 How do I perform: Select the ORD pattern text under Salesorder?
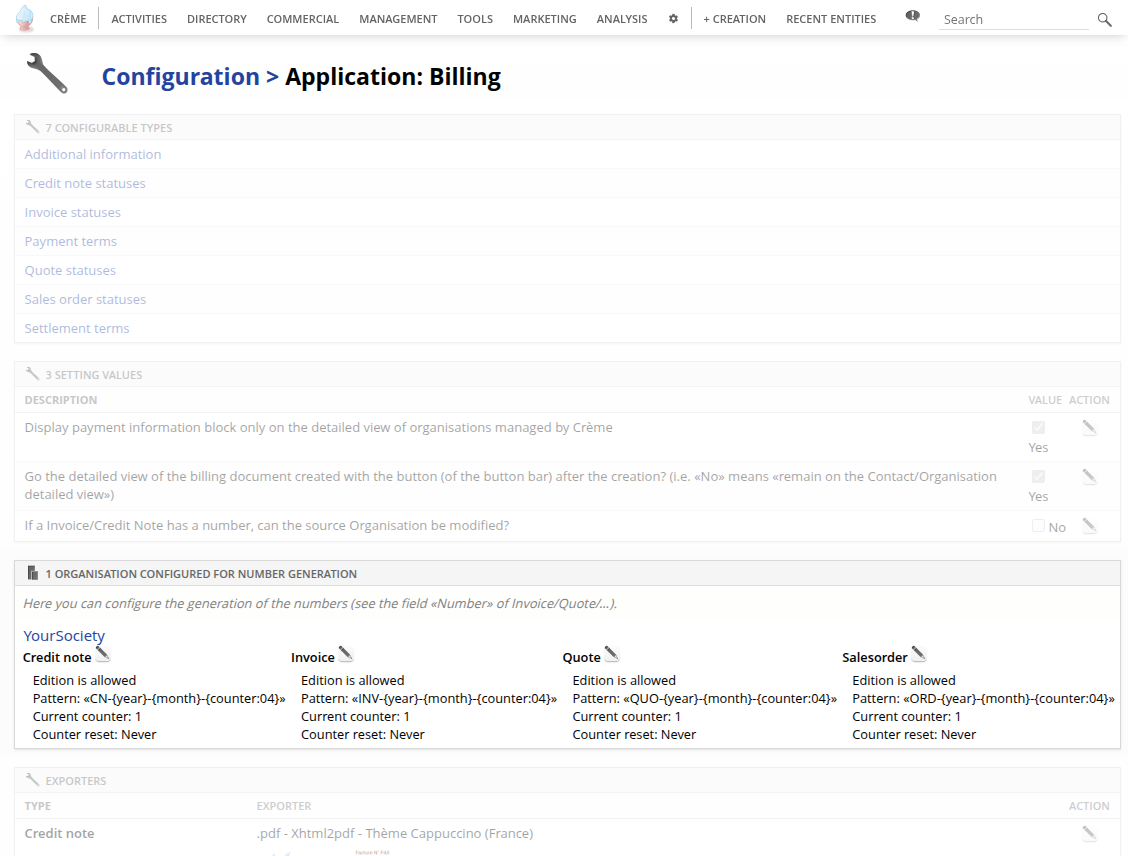point(983,698)
